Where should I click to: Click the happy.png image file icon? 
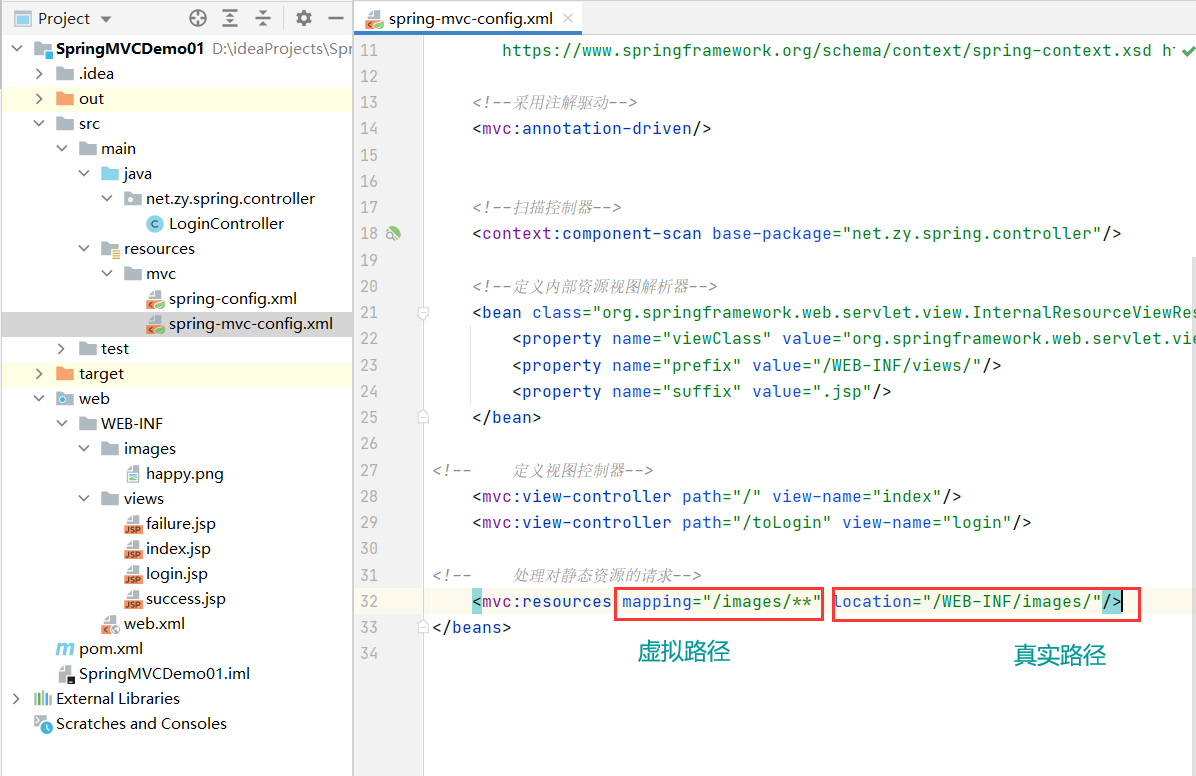(x=133, y=474)
